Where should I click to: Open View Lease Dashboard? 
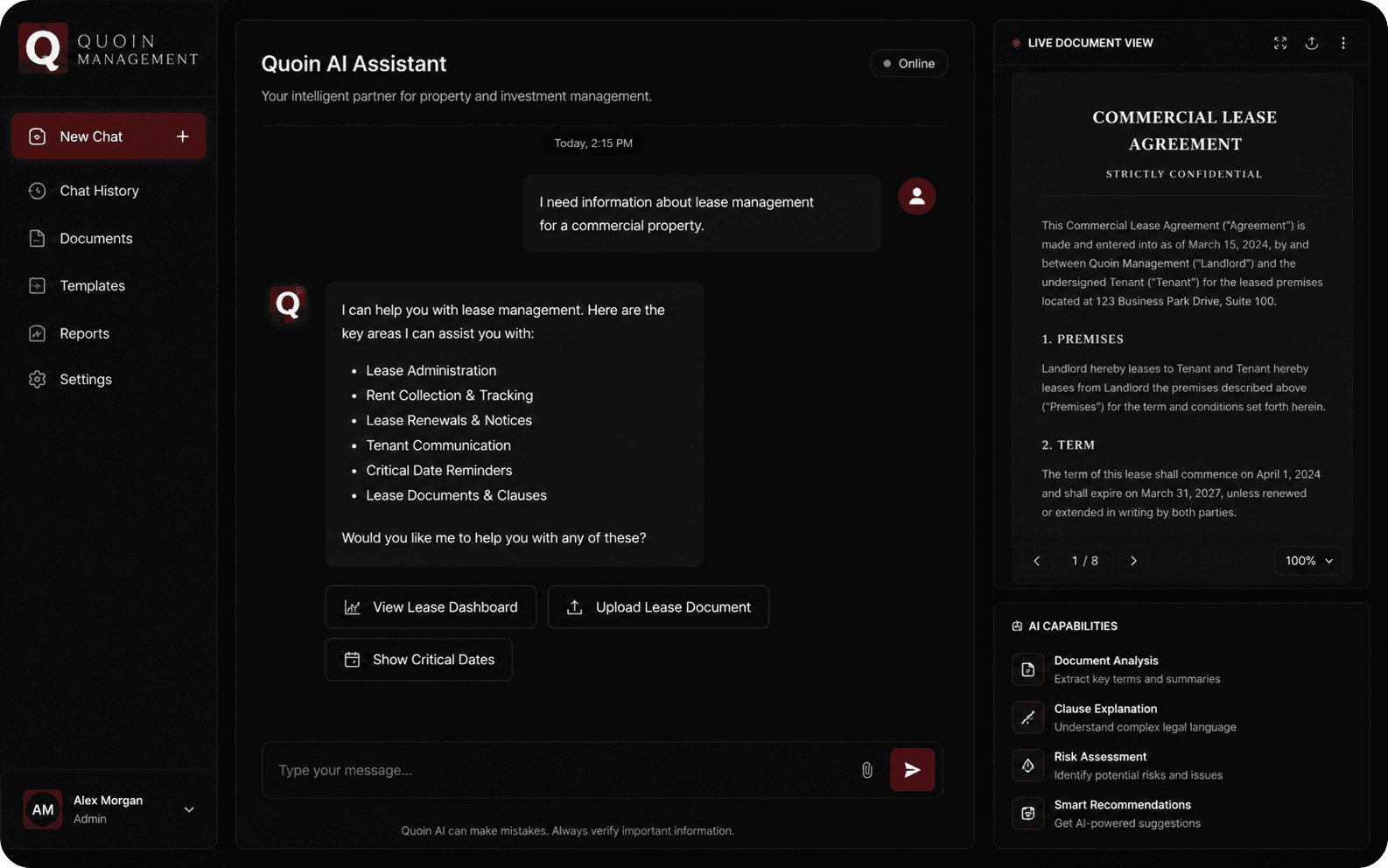pos(431,607)
